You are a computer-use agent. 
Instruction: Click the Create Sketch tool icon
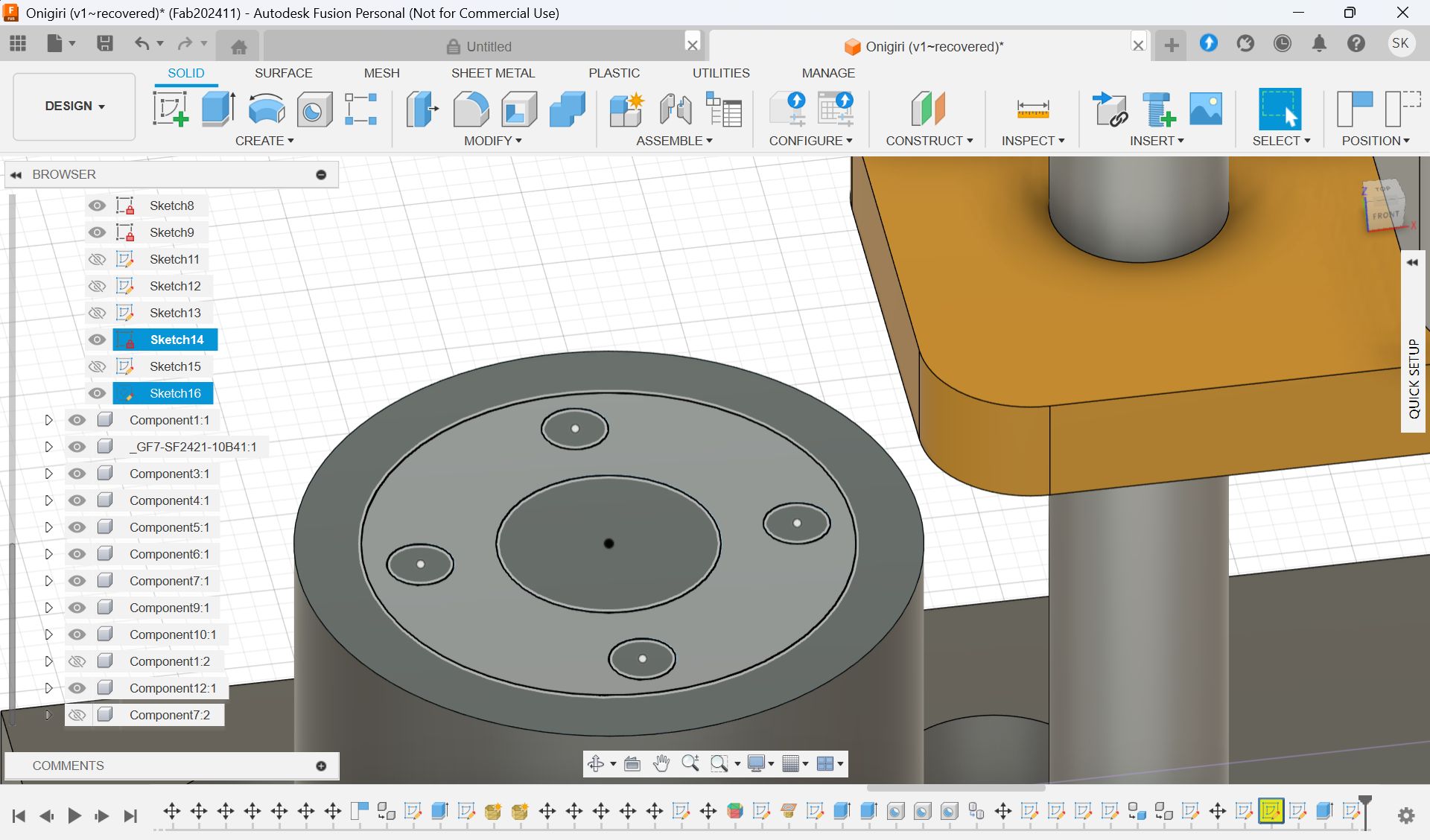171,109
